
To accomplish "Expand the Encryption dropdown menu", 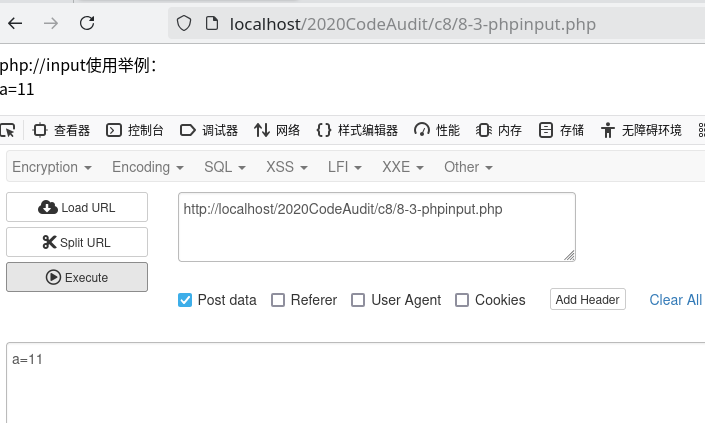I will pyautogui.click(x=52, y=167).
